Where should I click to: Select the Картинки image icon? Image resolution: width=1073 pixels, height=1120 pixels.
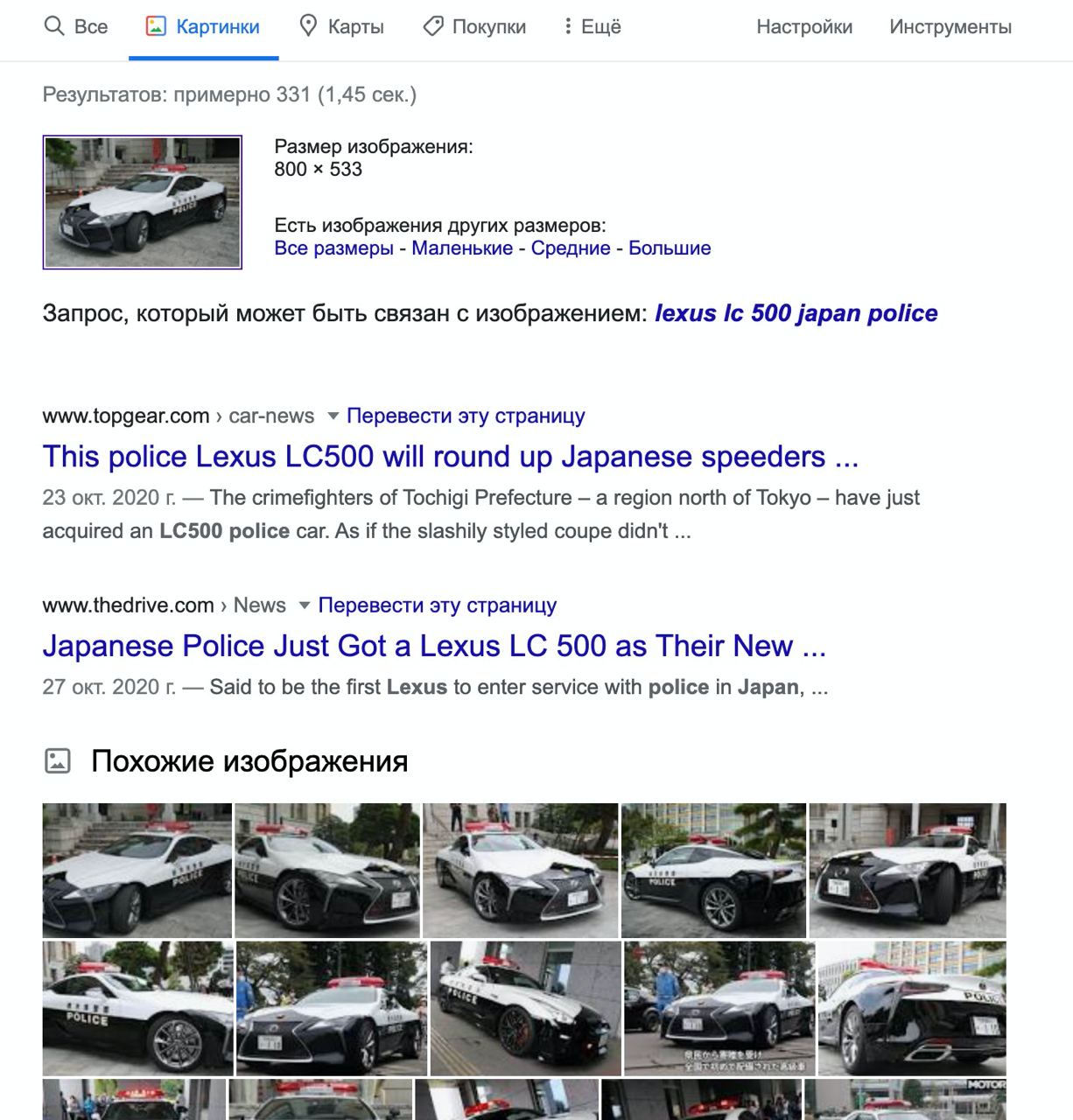pos(156,26)
